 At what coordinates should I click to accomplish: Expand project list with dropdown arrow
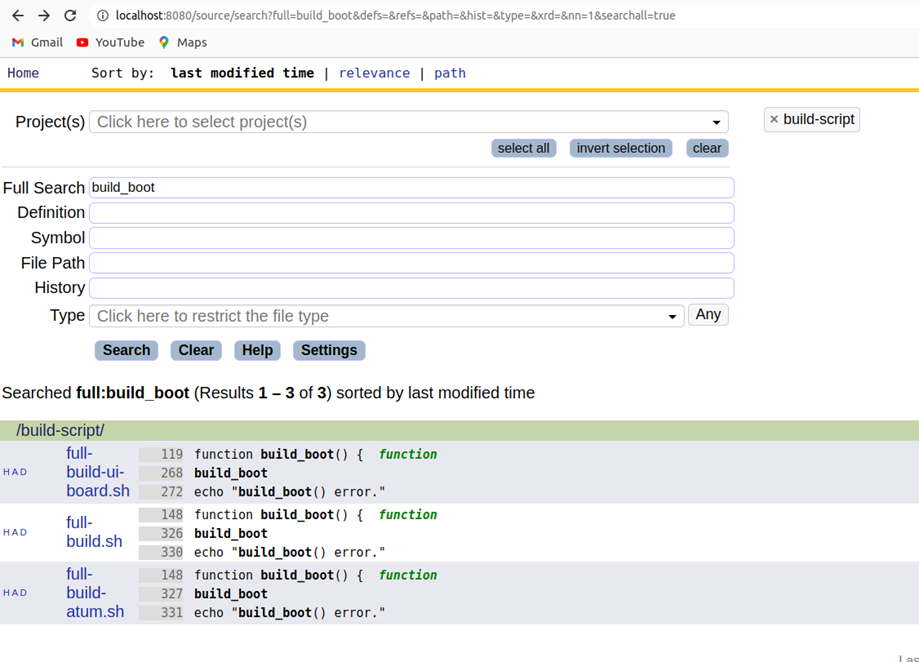716,122
